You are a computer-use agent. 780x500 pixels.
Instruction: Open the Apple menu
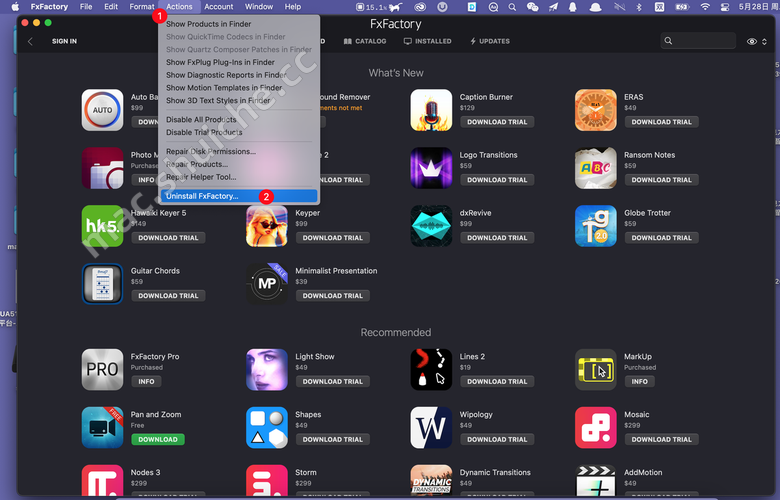point(15,6)
